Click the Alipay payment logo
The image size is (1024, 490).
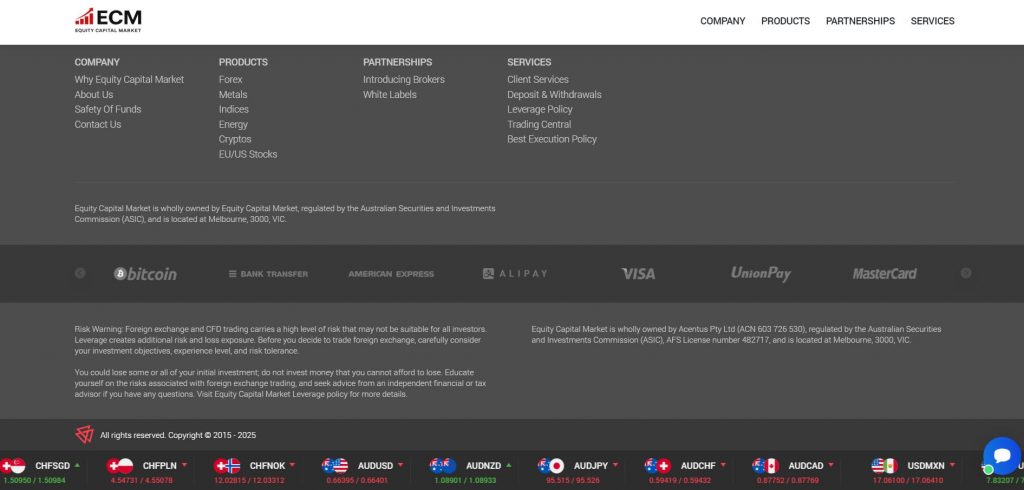point(515,273)
